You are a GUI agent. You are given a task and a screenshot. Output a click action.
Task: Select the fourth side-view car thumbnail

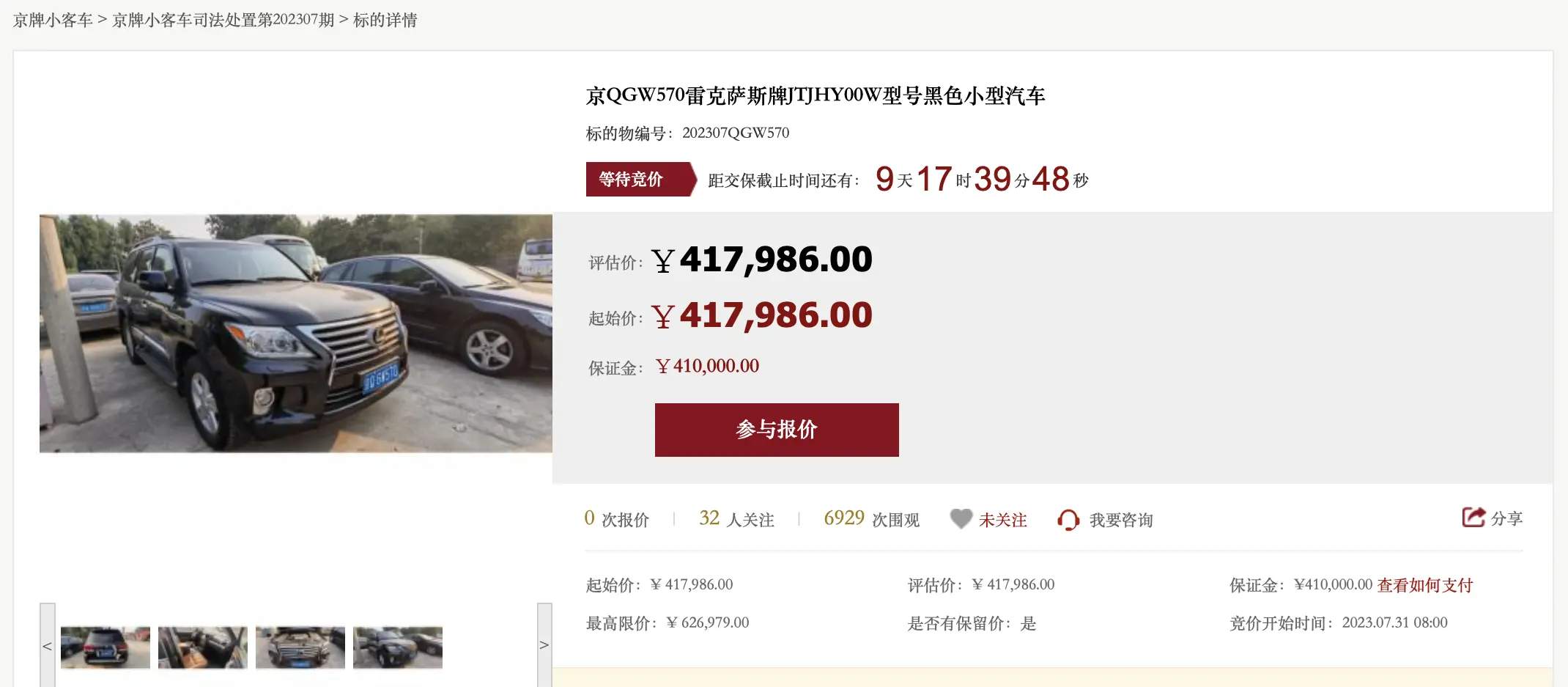398,647
